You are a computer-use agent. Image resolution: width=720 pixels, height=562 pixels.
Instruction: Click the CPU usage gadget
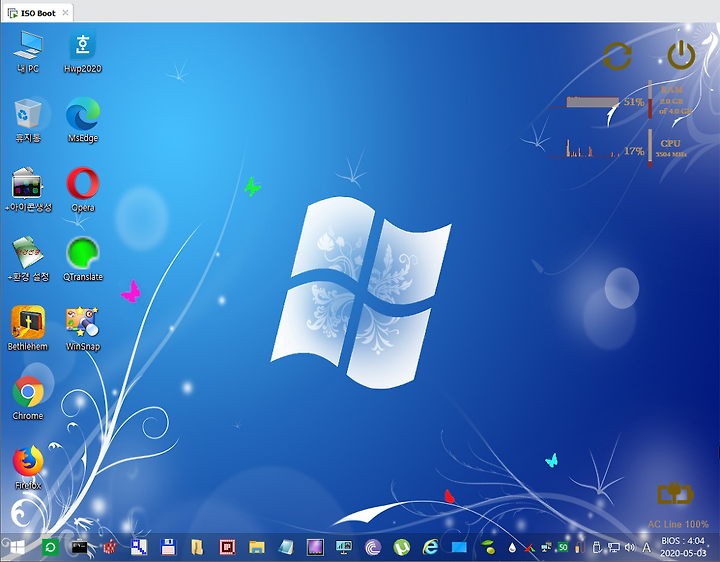pyautogui.click(x=620, y=148)
